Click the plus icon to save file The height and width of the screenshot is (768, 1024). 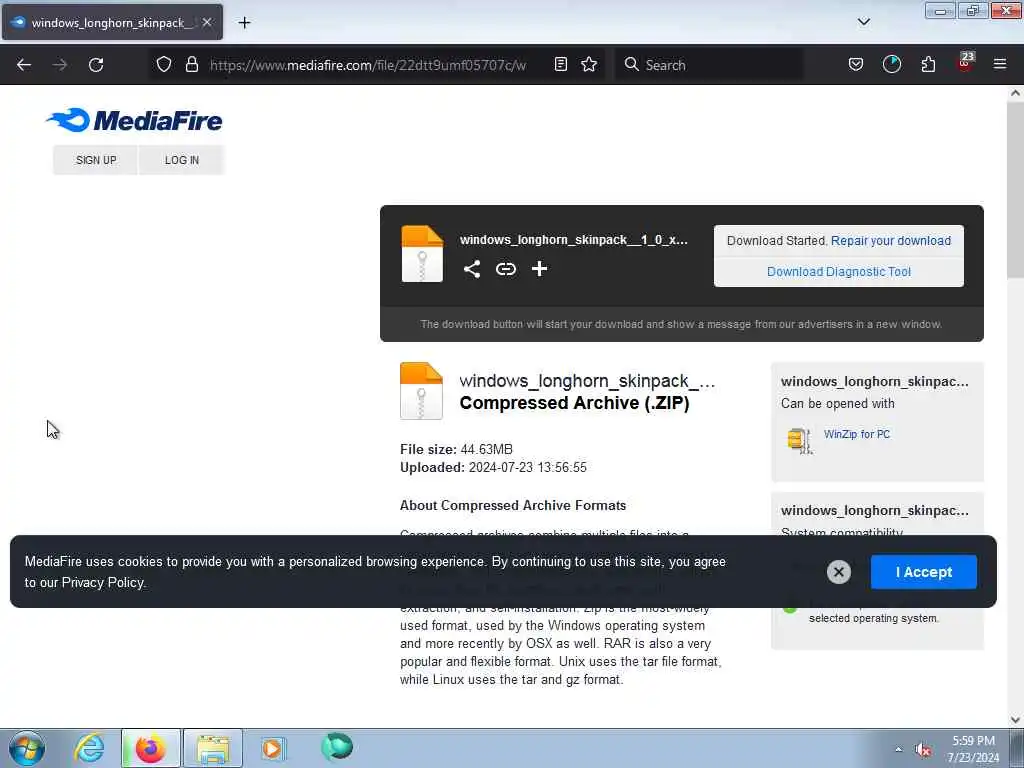tap(539, 269)
